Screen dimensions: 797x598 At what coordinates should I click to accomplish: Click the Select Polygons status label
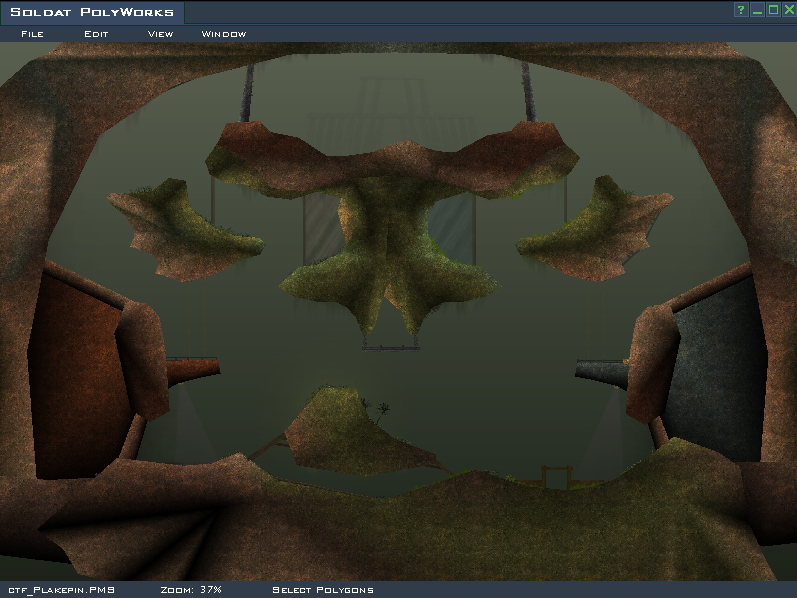323,590
